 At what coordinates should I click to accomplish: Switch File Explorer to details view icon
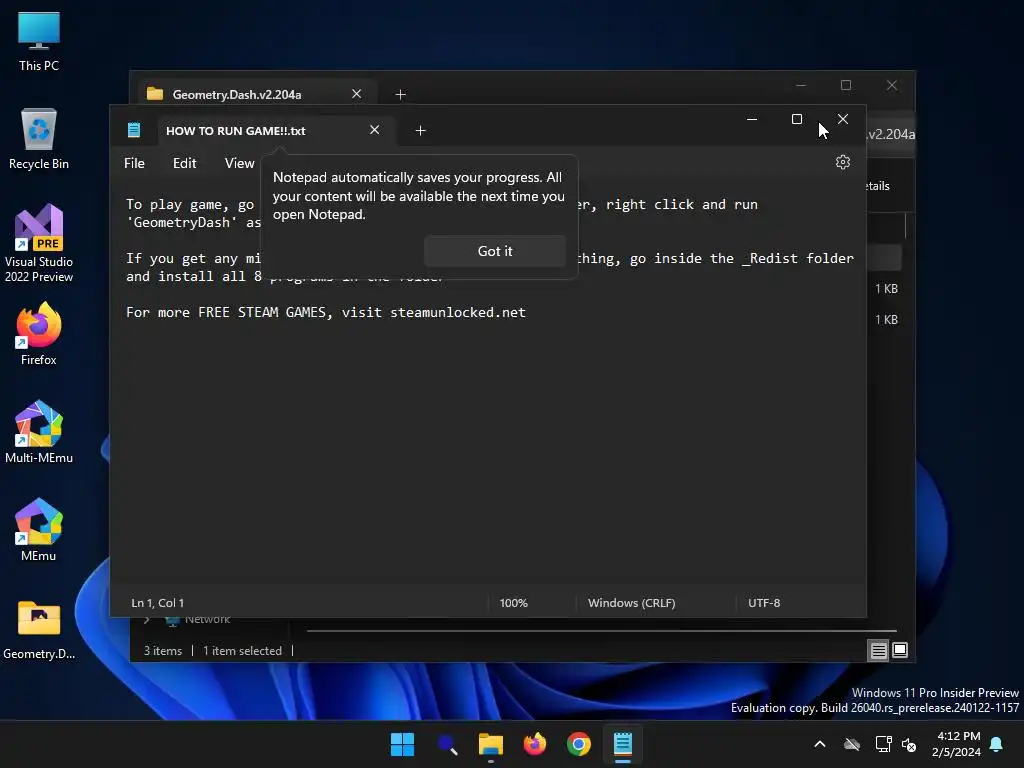pyautogui.click(x=878, y=650)
